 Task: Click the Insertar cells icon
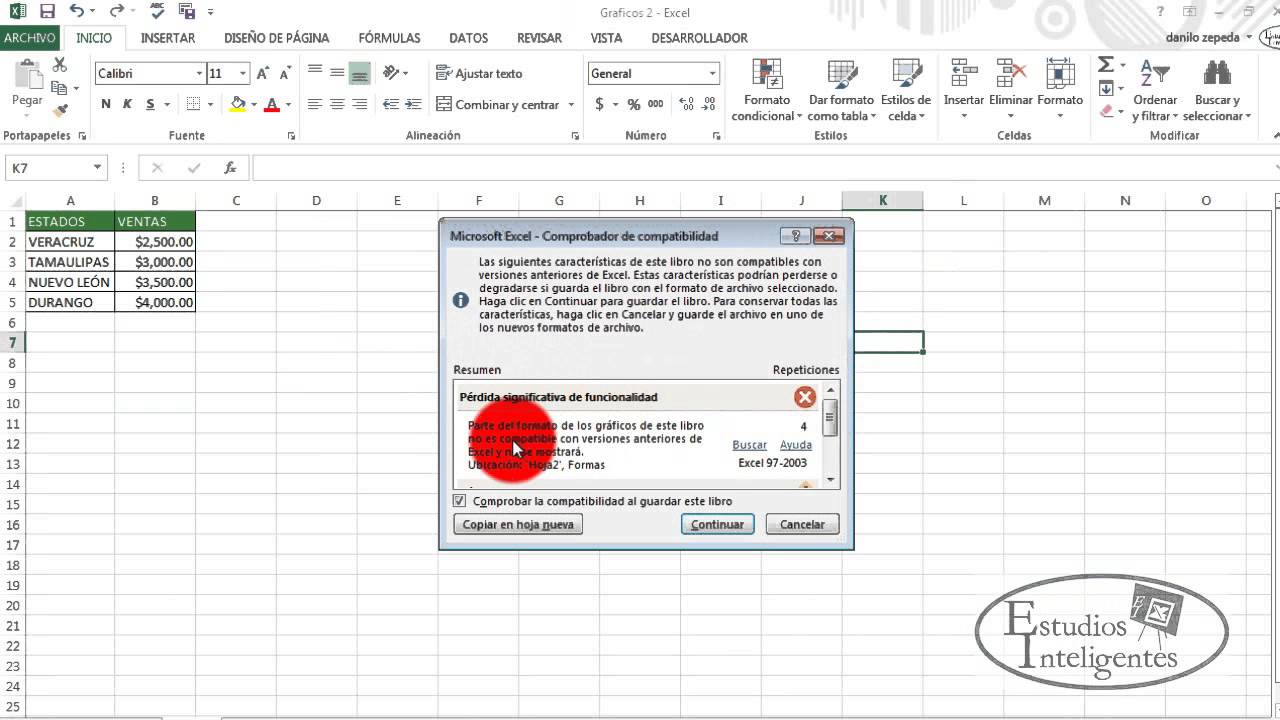(964, 73)
